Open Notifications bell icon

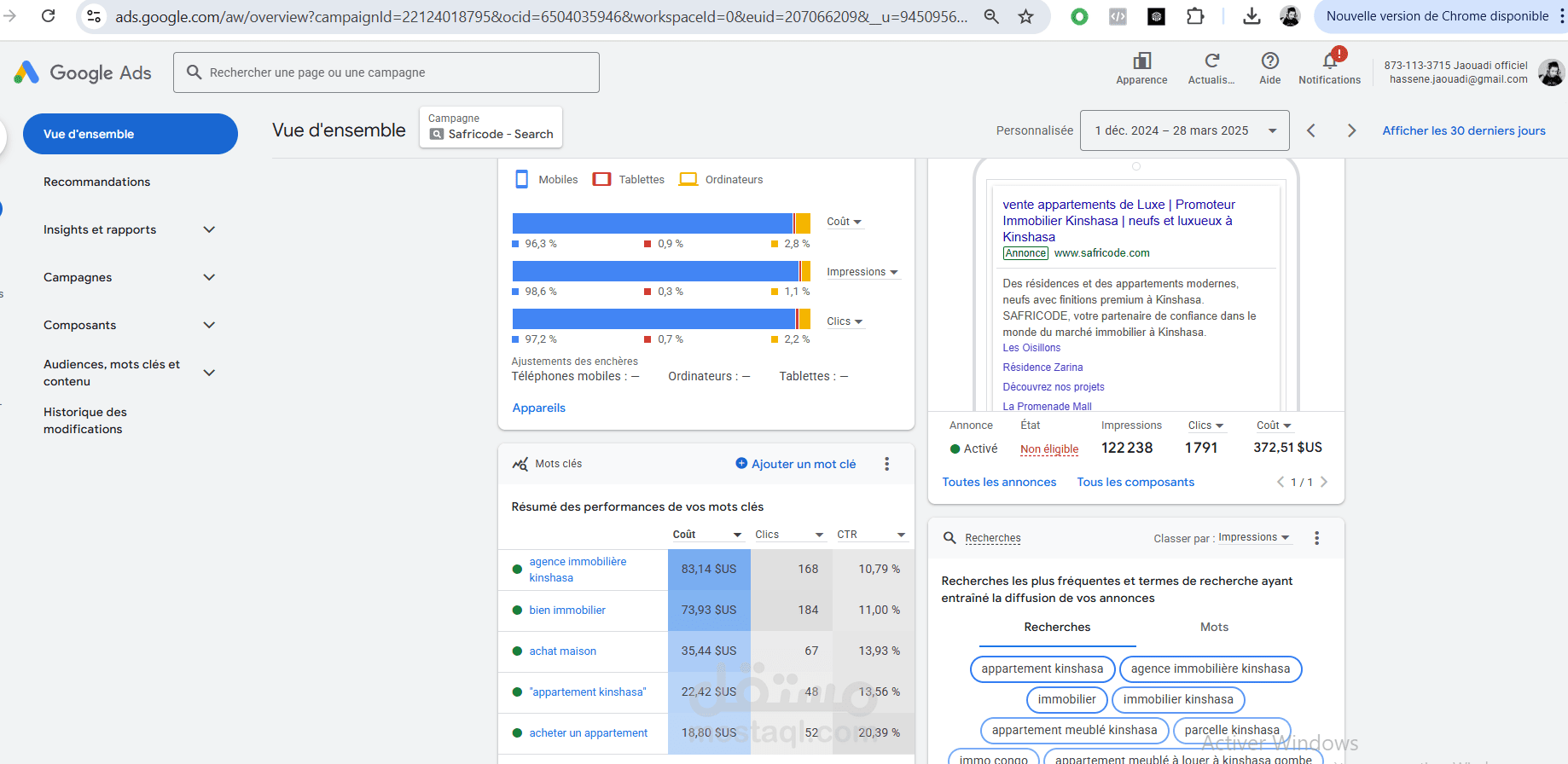(x=1330, y=61)
